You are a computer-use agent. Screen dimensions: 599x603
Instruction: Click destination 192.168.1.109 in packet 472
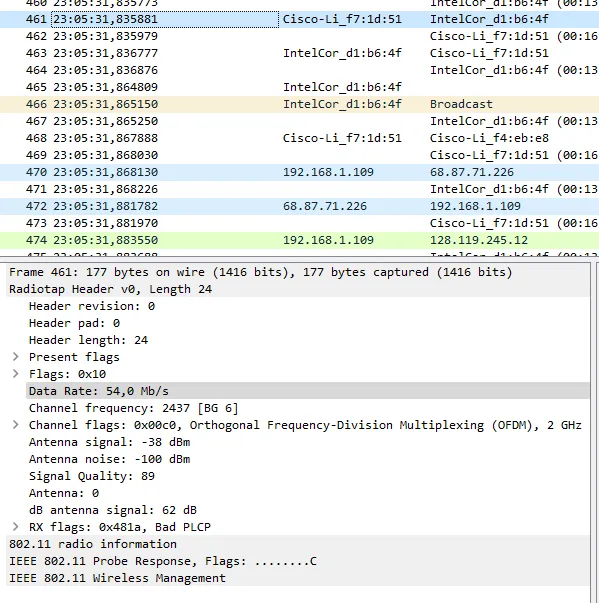[x=475, y=206]
